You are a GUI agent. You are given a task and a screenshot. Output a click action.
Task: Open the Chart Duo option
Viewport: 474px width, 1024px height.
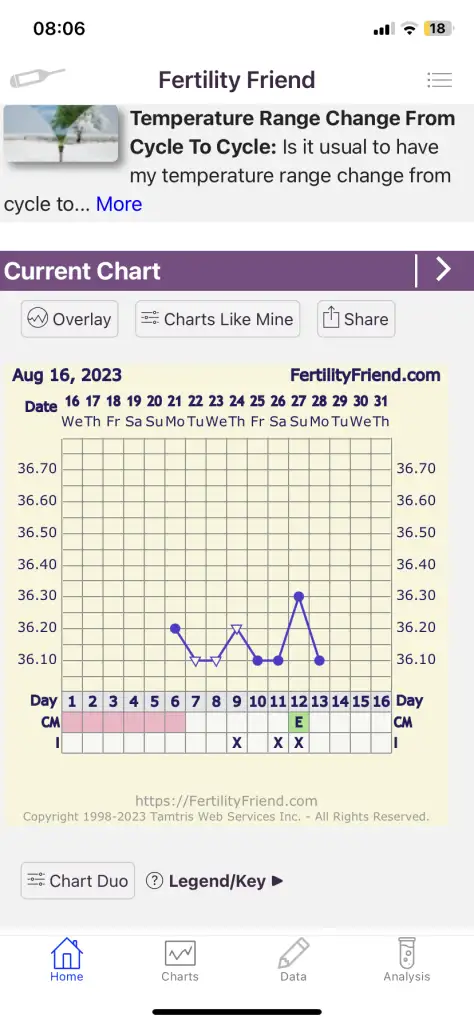[x=78, y=880]
